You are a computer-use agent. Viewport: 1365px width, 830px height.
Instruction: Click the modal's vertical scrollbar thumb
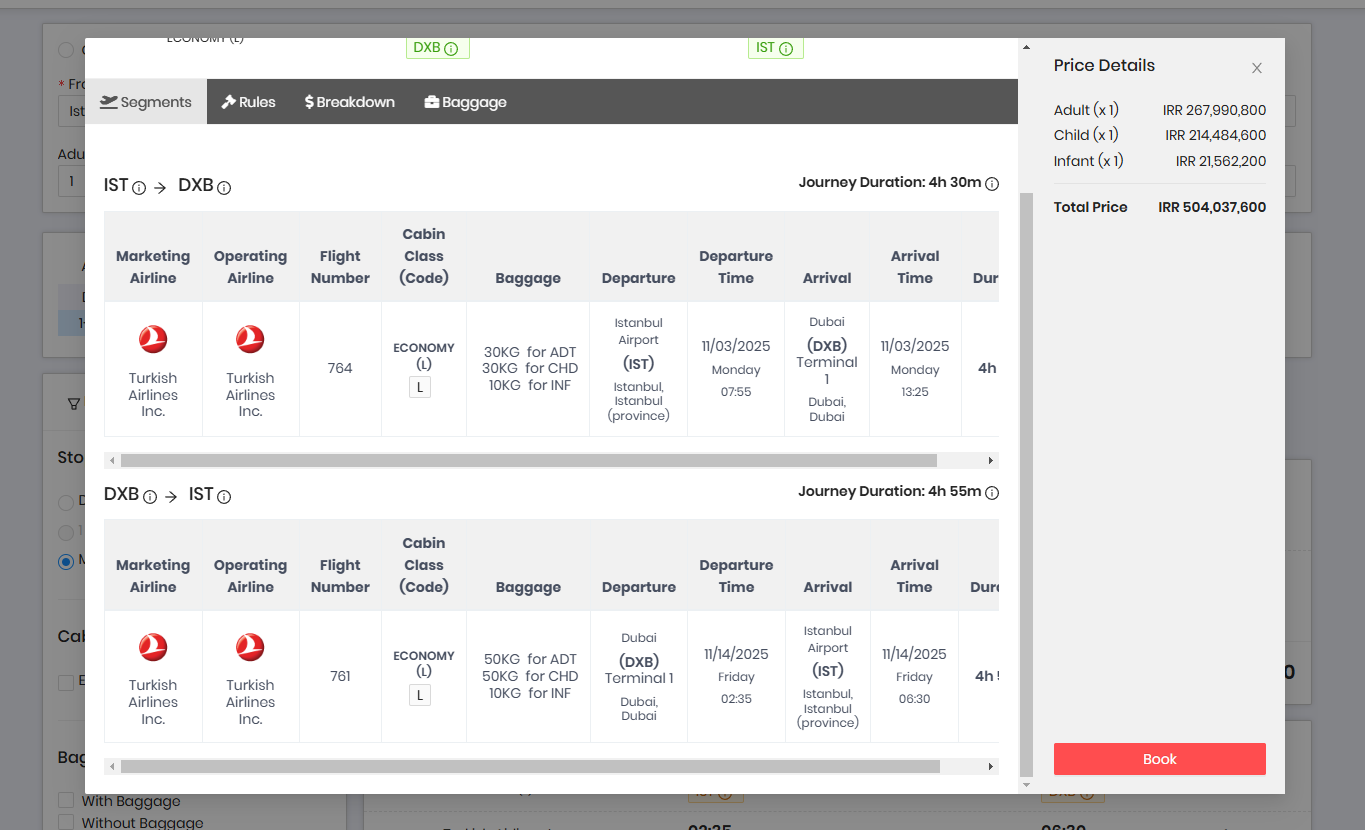tap(1026, 484)
